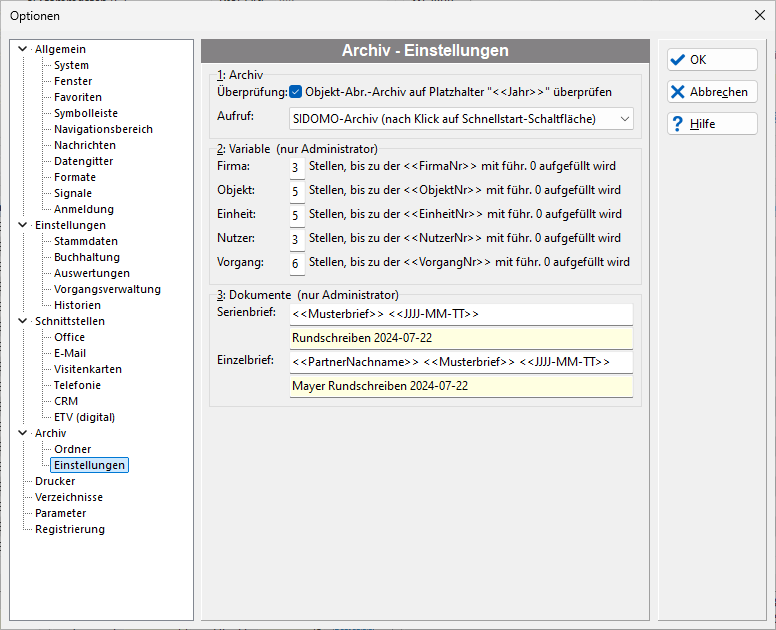
Task: Open the Drucker options page
Action: pyautogui.click(x=55, y=481)
